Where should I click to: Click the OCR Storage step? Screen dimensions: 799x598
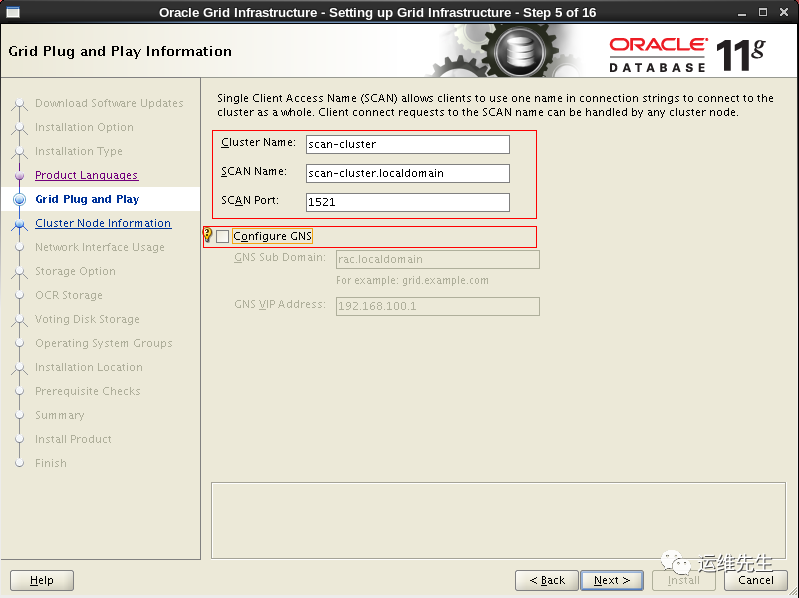click(69, 295)
